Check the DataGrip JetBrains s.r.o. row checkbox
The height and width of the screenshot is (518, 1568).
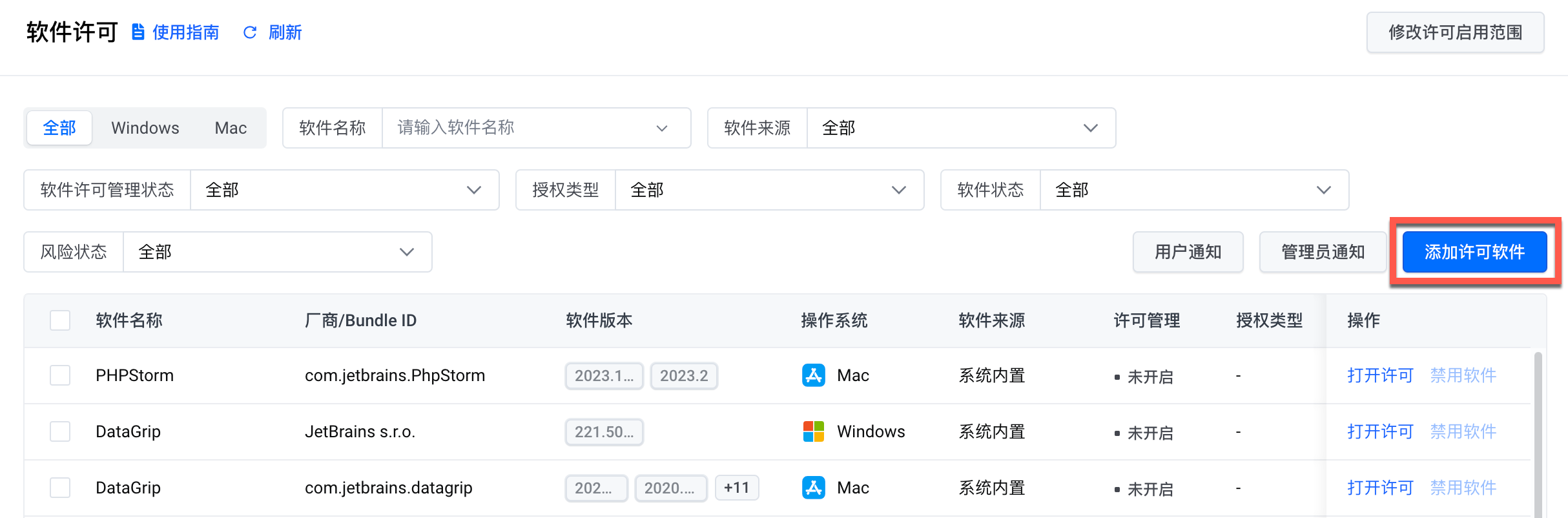click(60, 431)
